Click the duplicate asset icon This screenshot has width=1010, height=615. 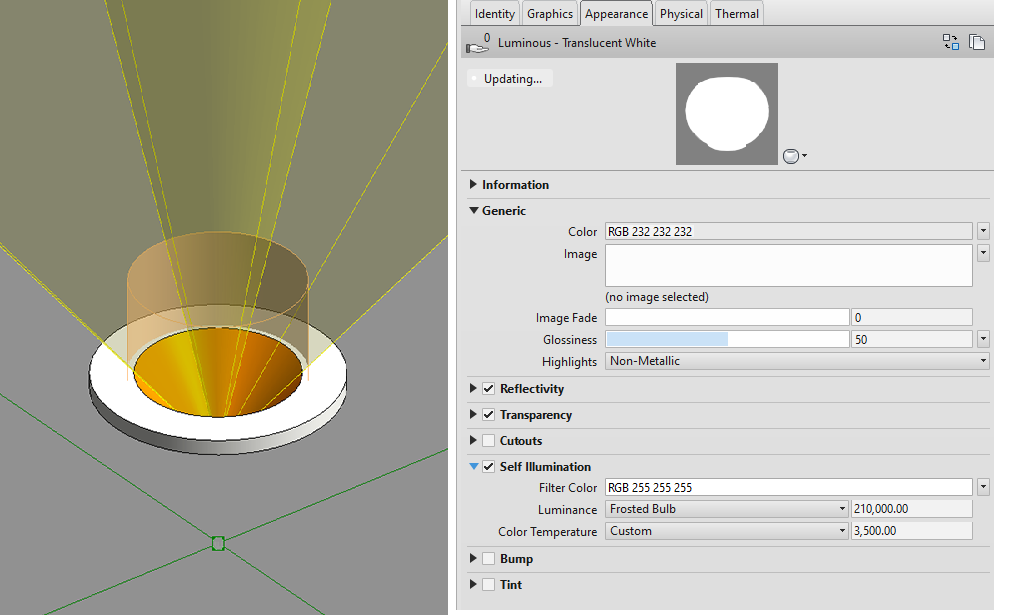click(977, 43)
